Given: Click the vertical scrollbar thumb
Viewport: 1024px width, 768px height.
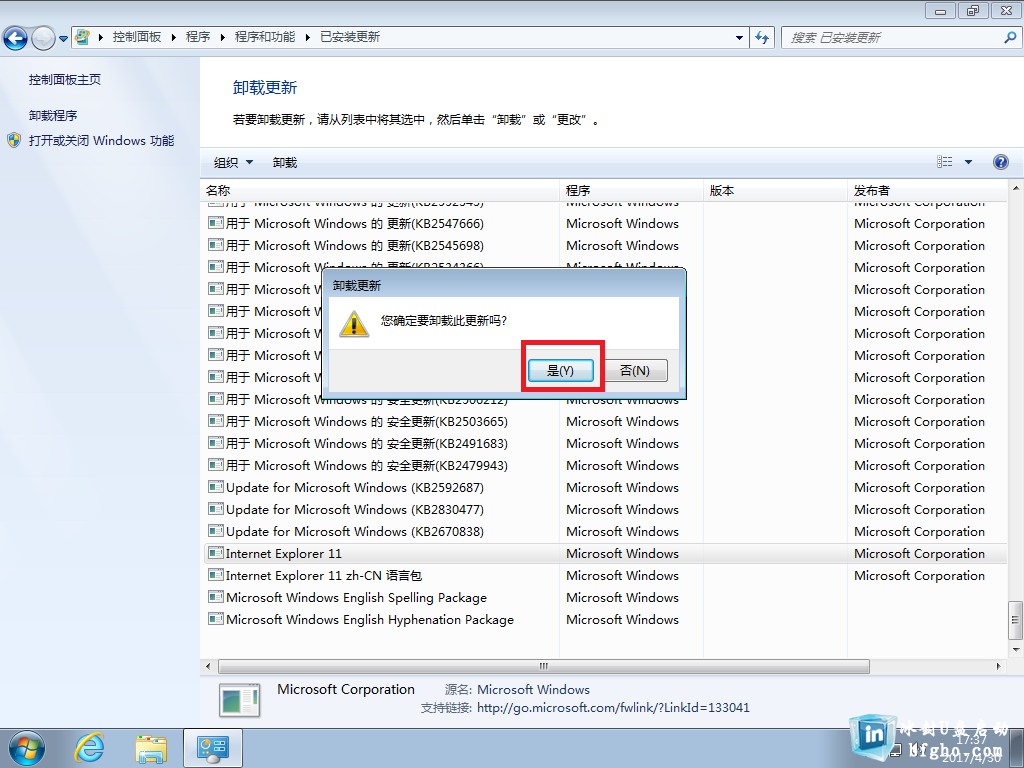Looking at the screenshot, I should [1016, 619].
